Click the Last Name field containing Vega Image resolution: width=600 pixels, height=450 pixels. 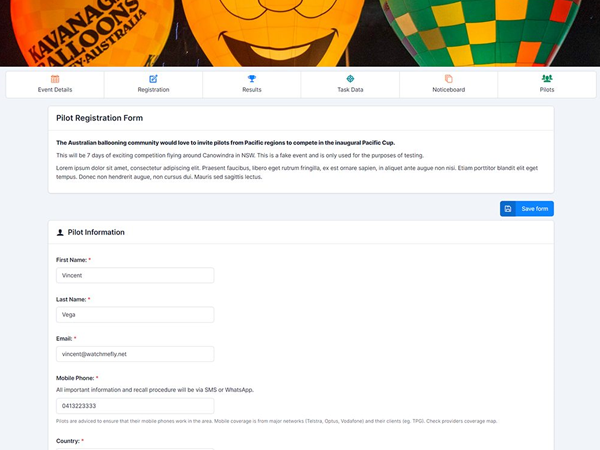click(135, 315)
